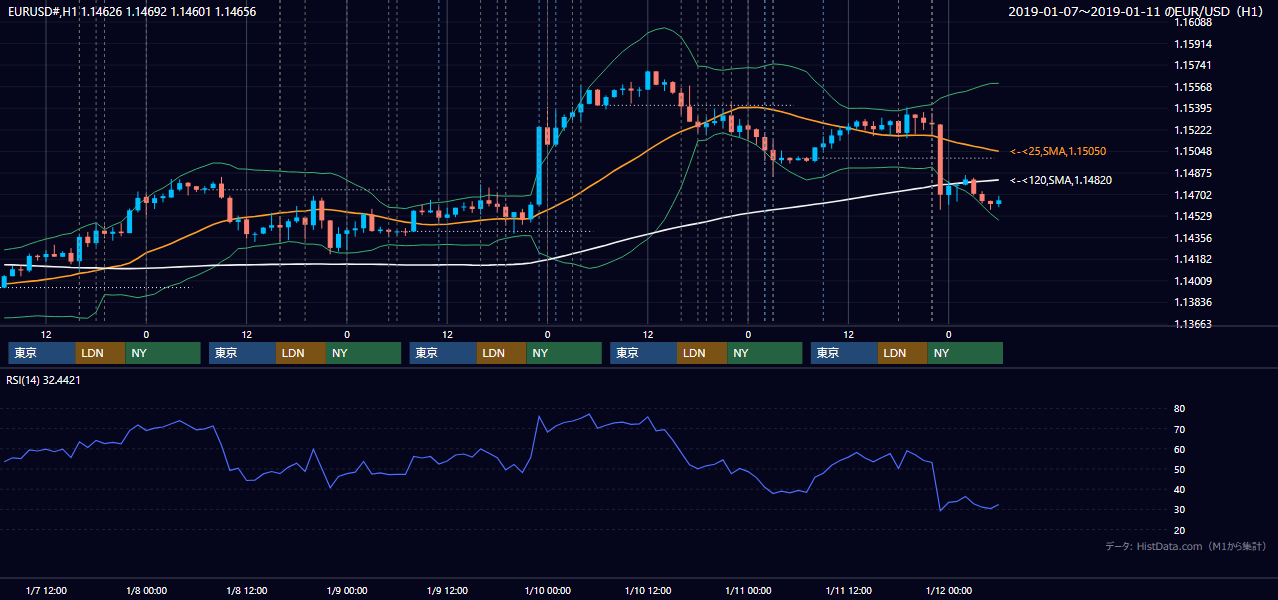Click the RSI 40 level label
Viewport: 1278px width, 600px height.
click(1179, 489)
